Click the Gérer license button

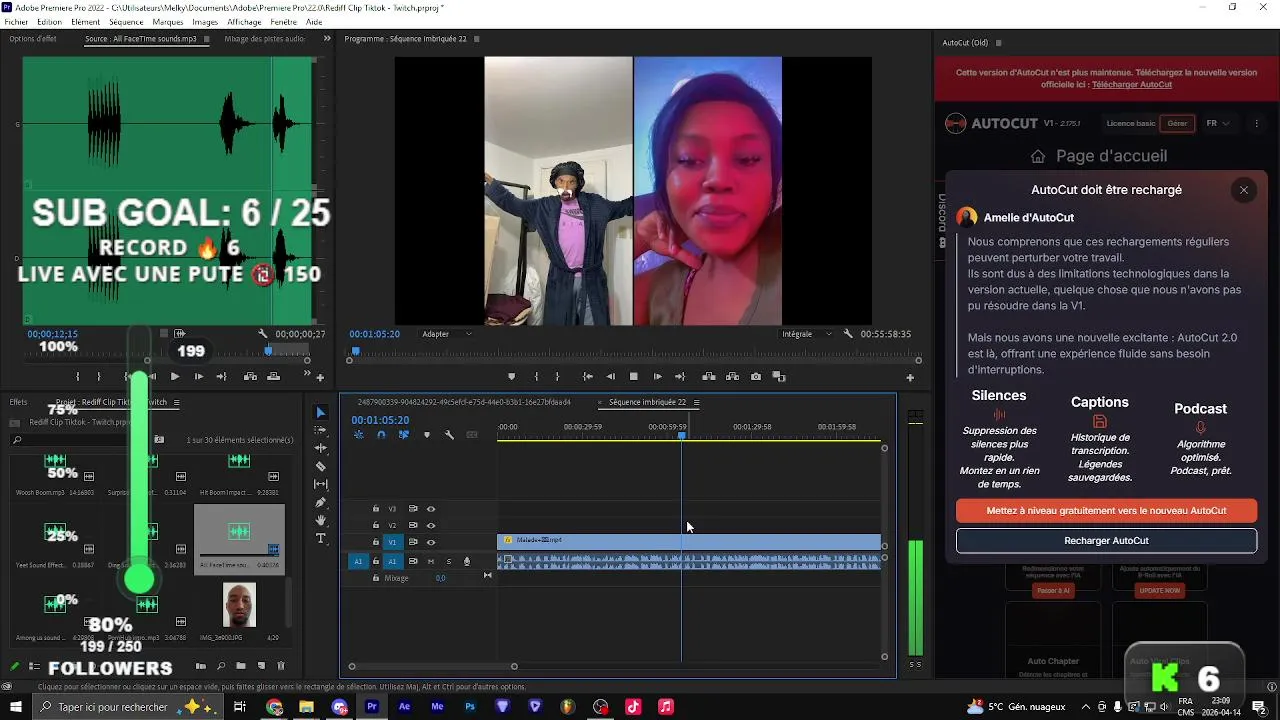click(x=1177, y=123)
